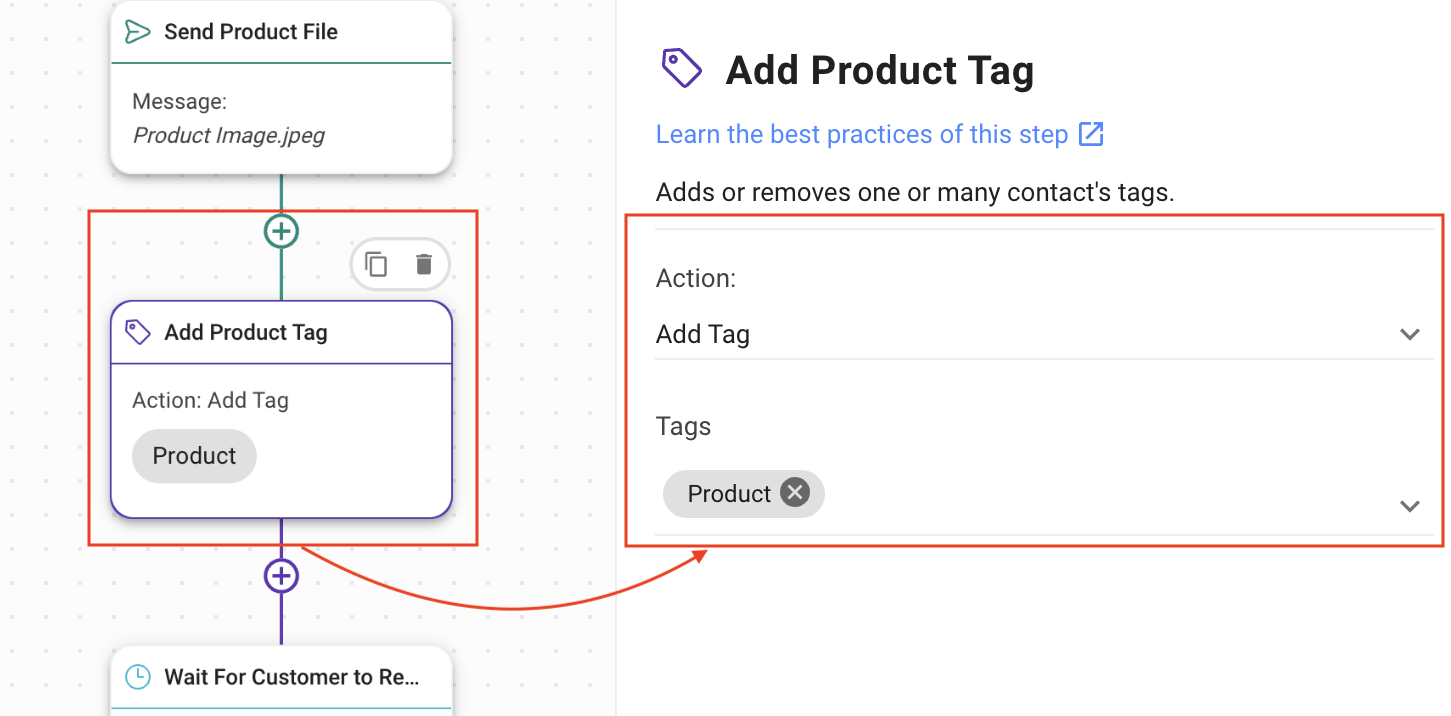
Task: Click the Add Product Tag node title
Action: tap(246, 332)
